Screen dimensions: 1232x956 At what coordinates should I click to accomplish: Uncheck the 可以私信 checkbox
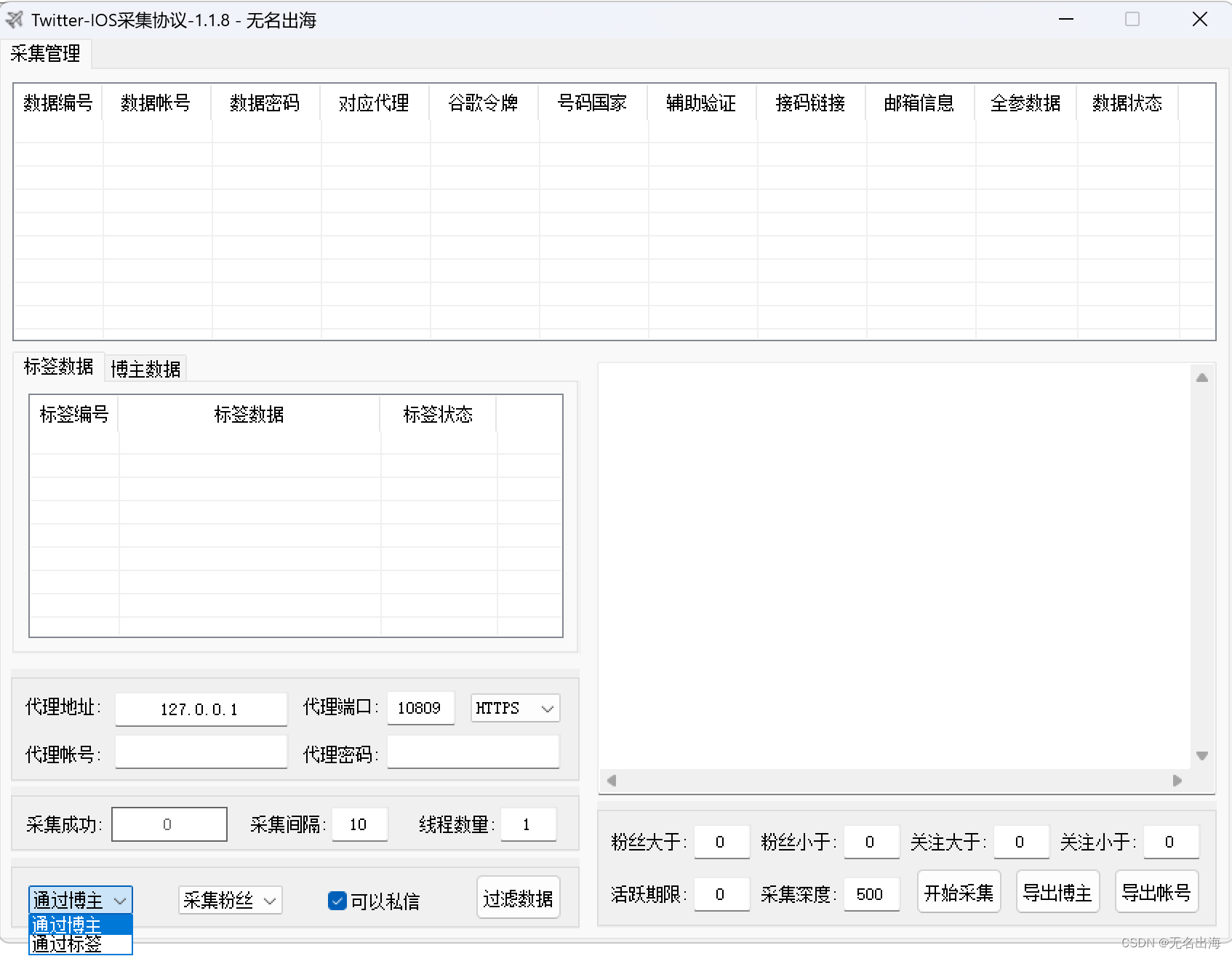click(337, 901)
